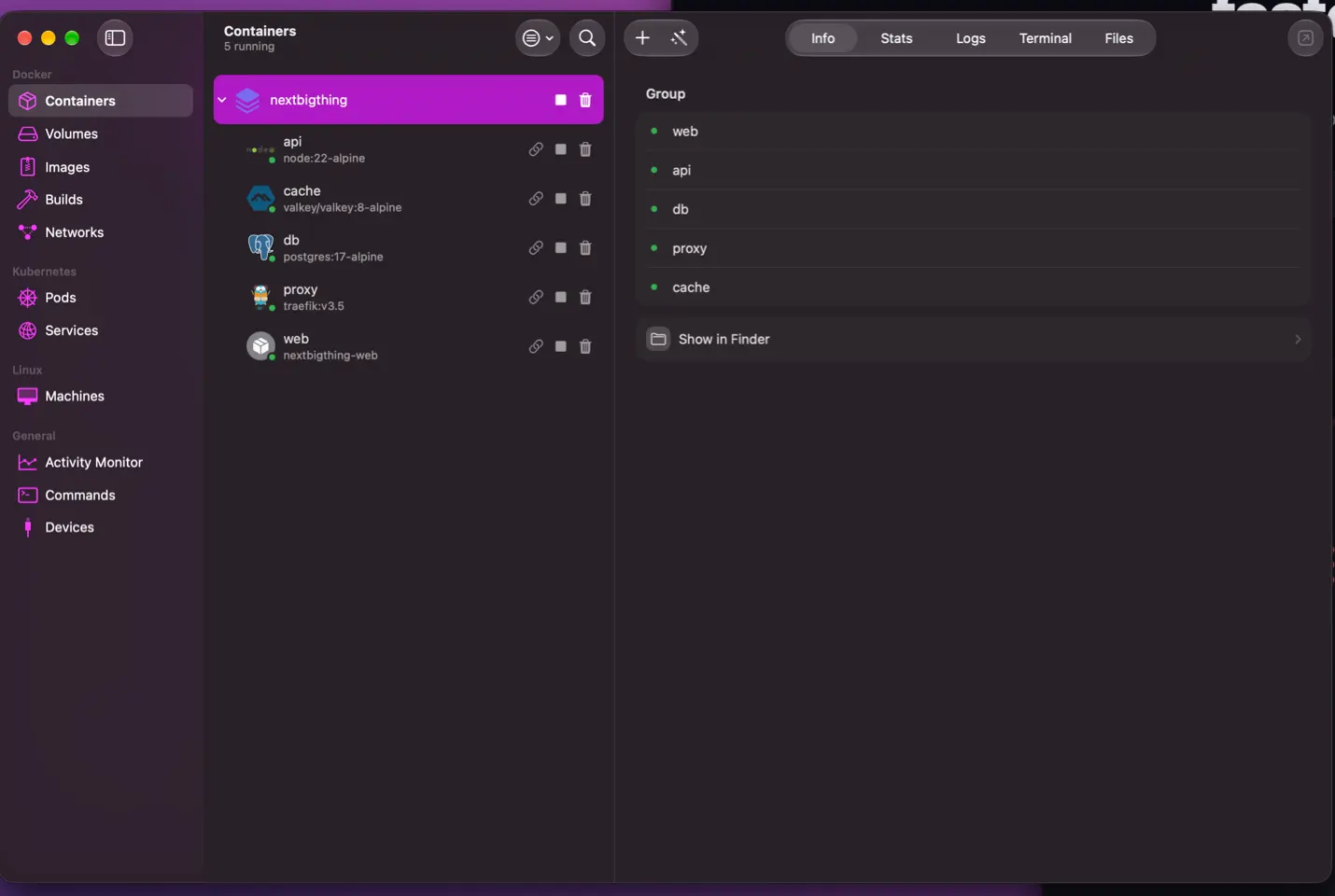This screenshot has height=896, width=1335.
Task: Click the link icon for the api container
Action: (536, 149)
